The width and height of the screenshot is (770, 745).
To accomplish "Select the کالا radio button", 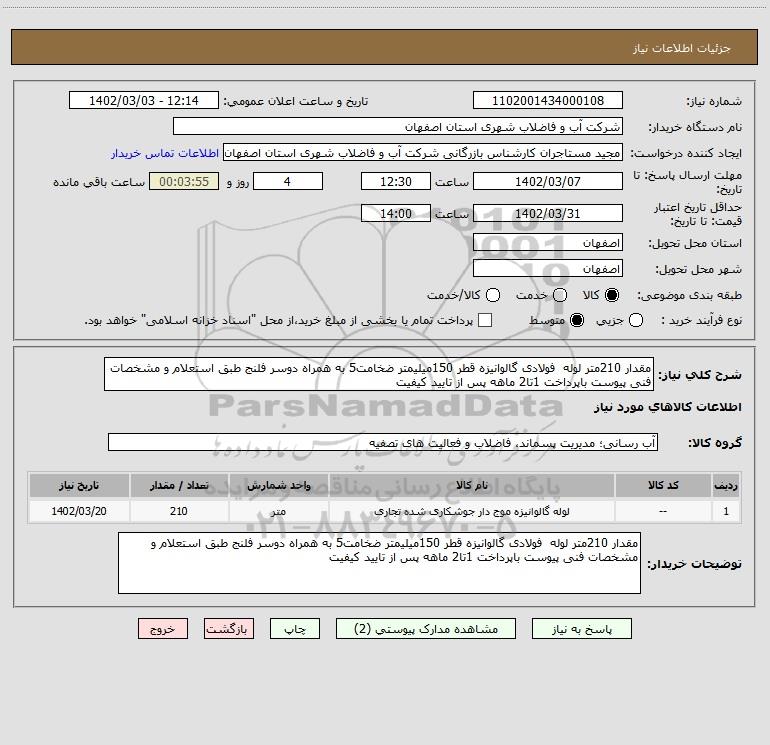I will [x=612, y=295].
